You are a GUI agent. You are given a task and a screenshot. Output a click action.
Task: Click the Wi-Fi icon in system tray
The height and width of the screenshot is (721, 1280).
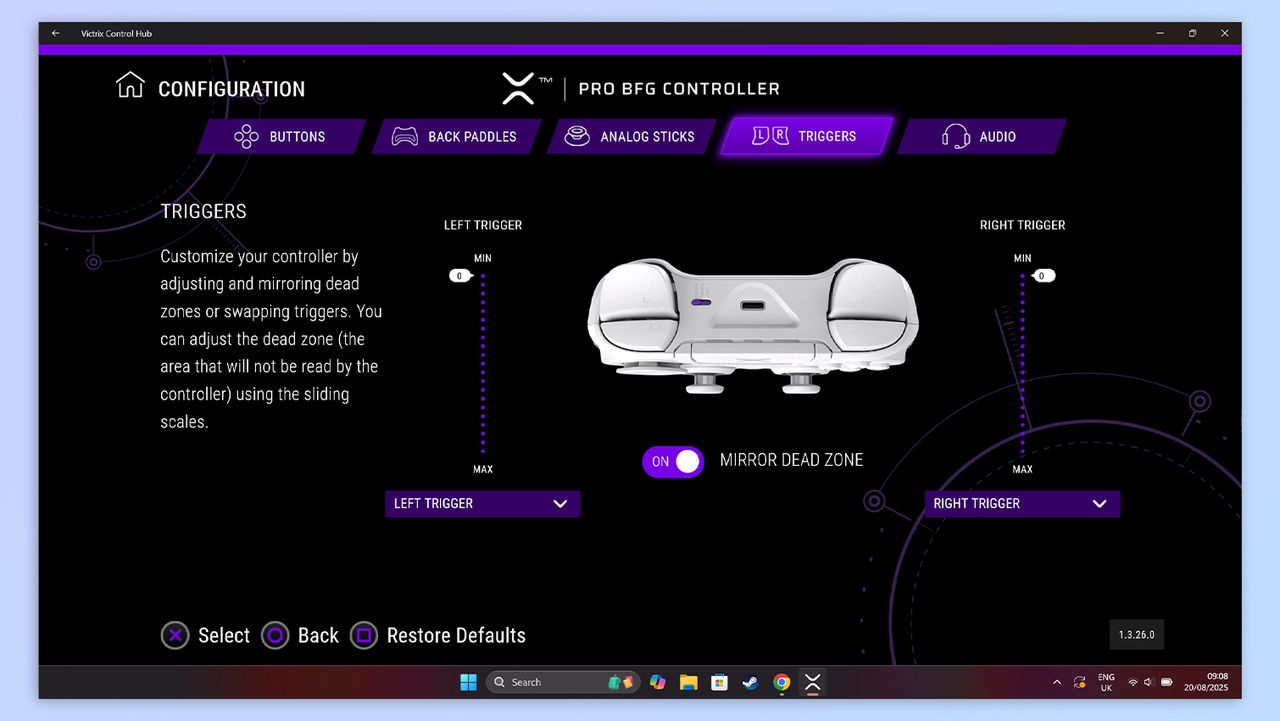pos(1133,682)
